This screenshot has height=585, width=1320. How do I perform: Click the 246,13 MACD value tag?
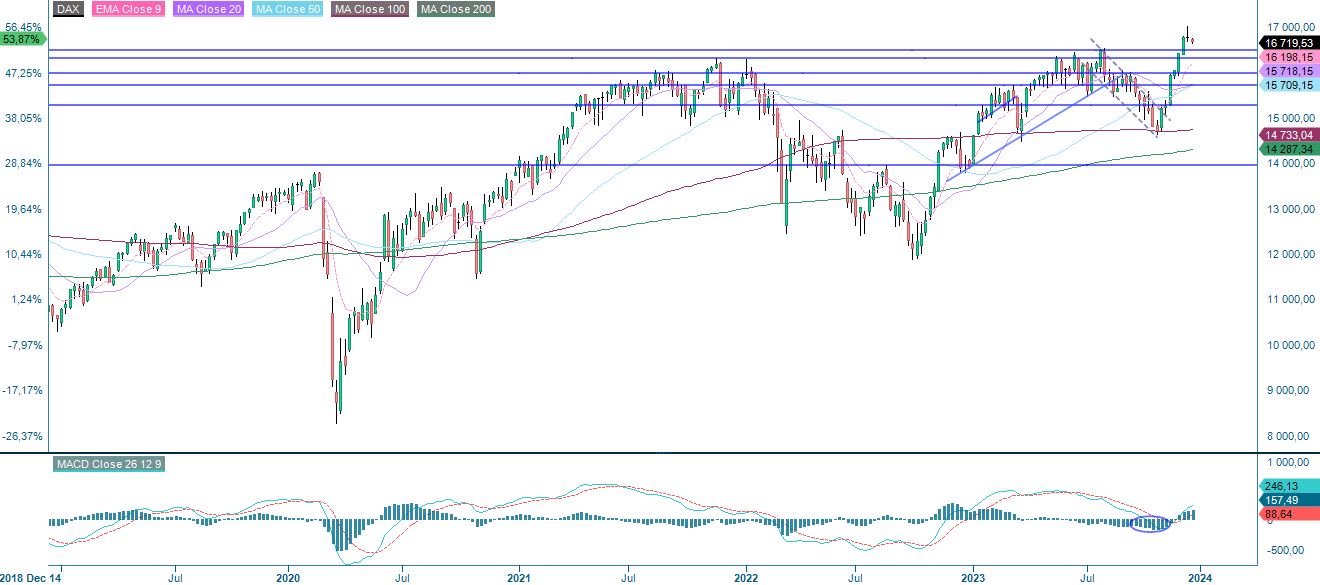point(1289,485)
